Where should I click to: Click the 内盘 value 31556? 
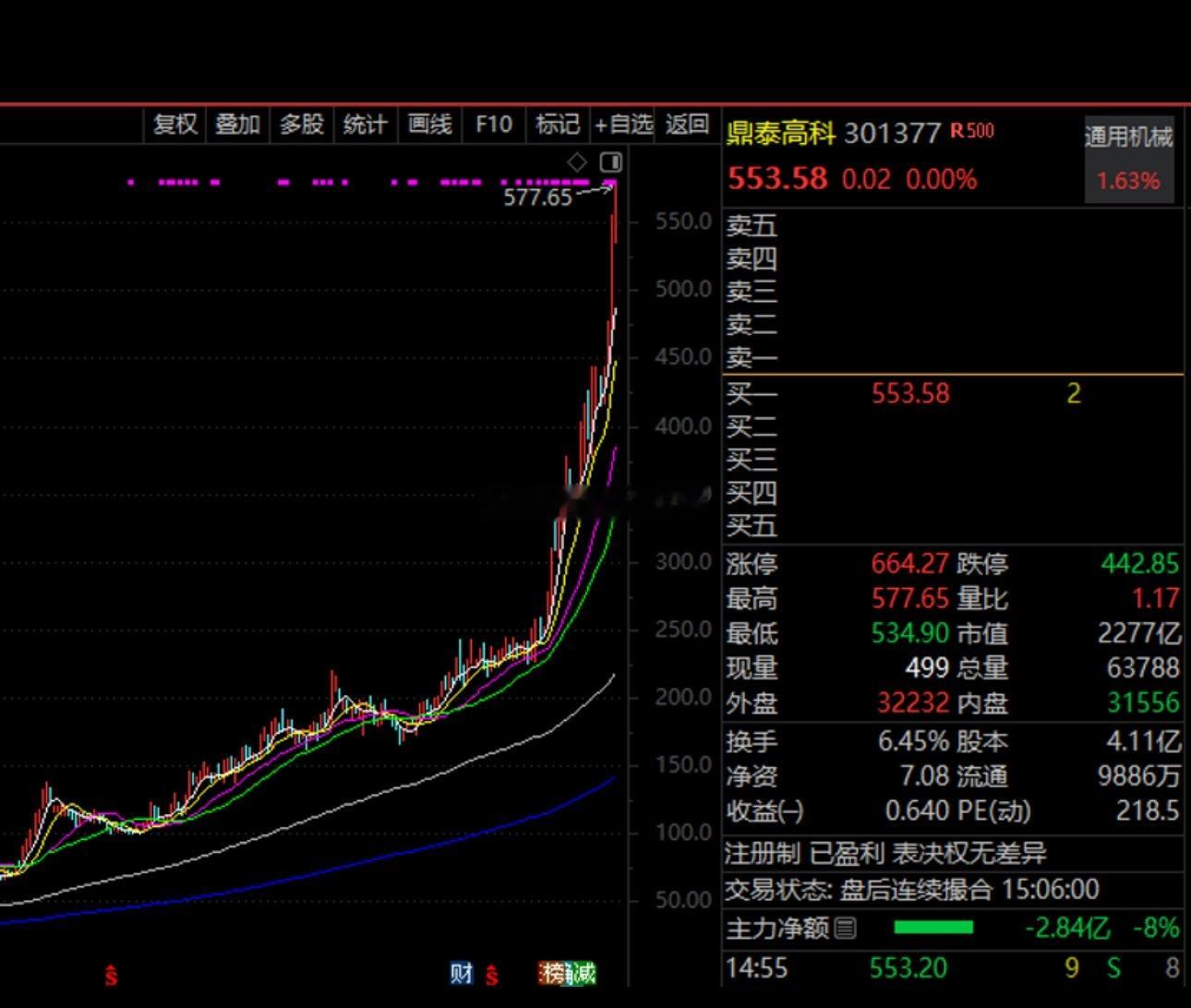[1144, 702]
